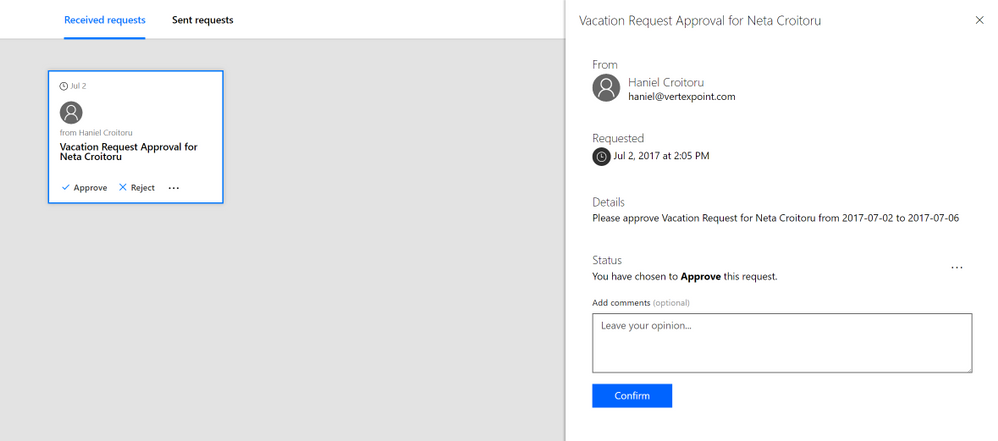Click the Approve text on request card

(90, 188)
